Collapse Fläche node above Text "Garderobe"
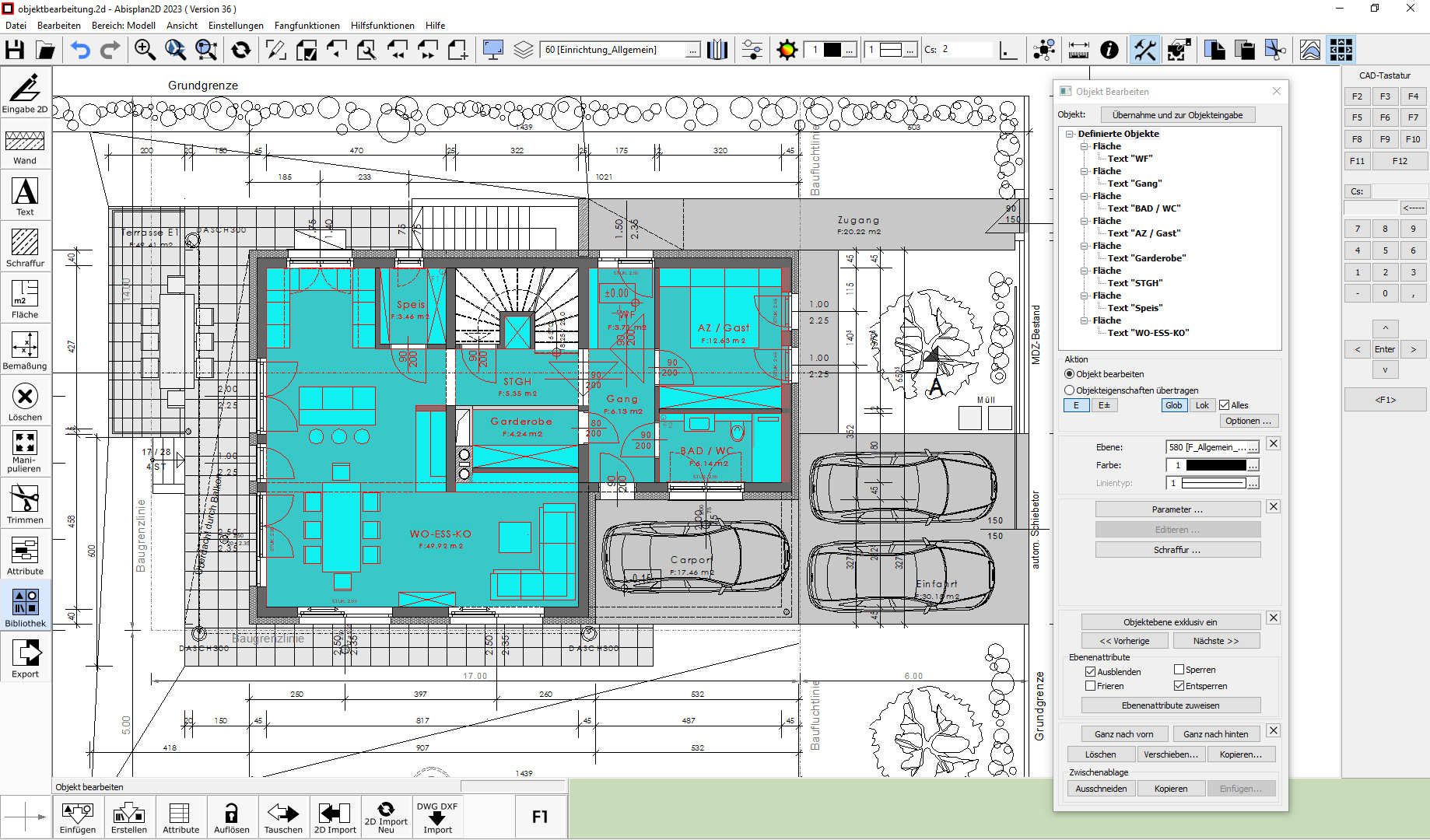Image resolution: width=1430 pixels, height=840 pixels. click(x=1085, y=246)
